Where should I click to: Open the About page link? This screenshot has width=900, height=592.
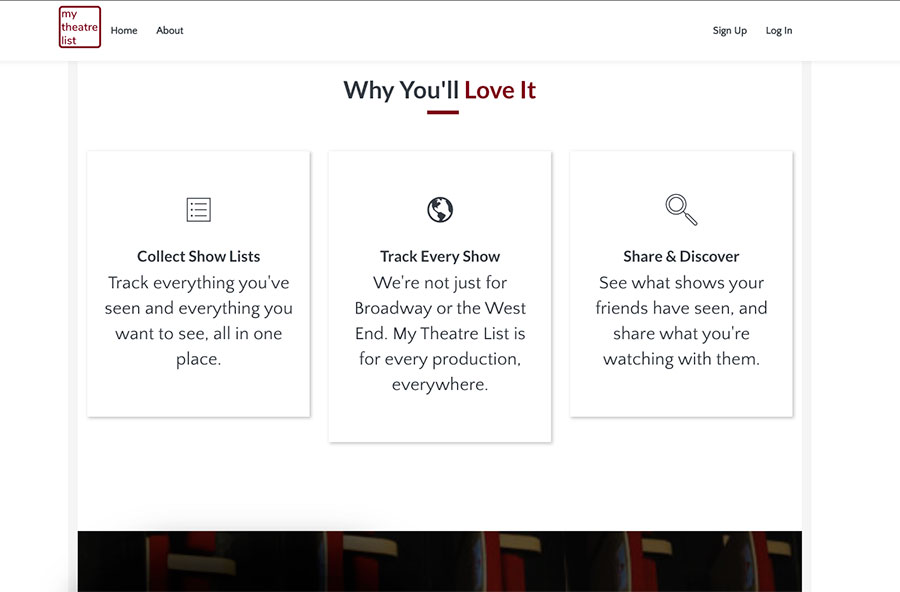pyautogui.click(x=170, y=30)
